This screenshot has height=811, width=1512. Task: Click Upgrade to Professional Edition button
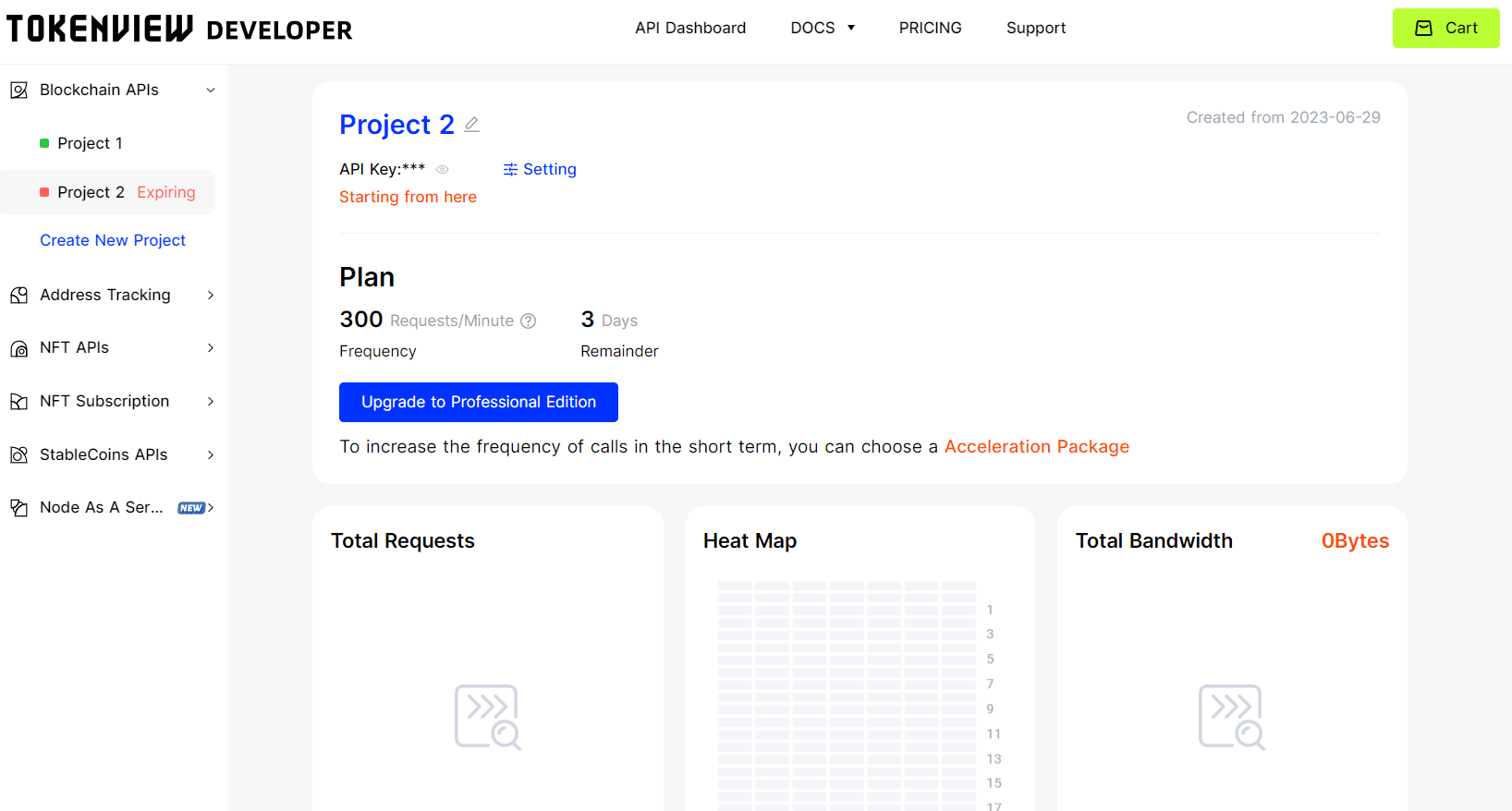pyautogui.click(x=479, y=402)
